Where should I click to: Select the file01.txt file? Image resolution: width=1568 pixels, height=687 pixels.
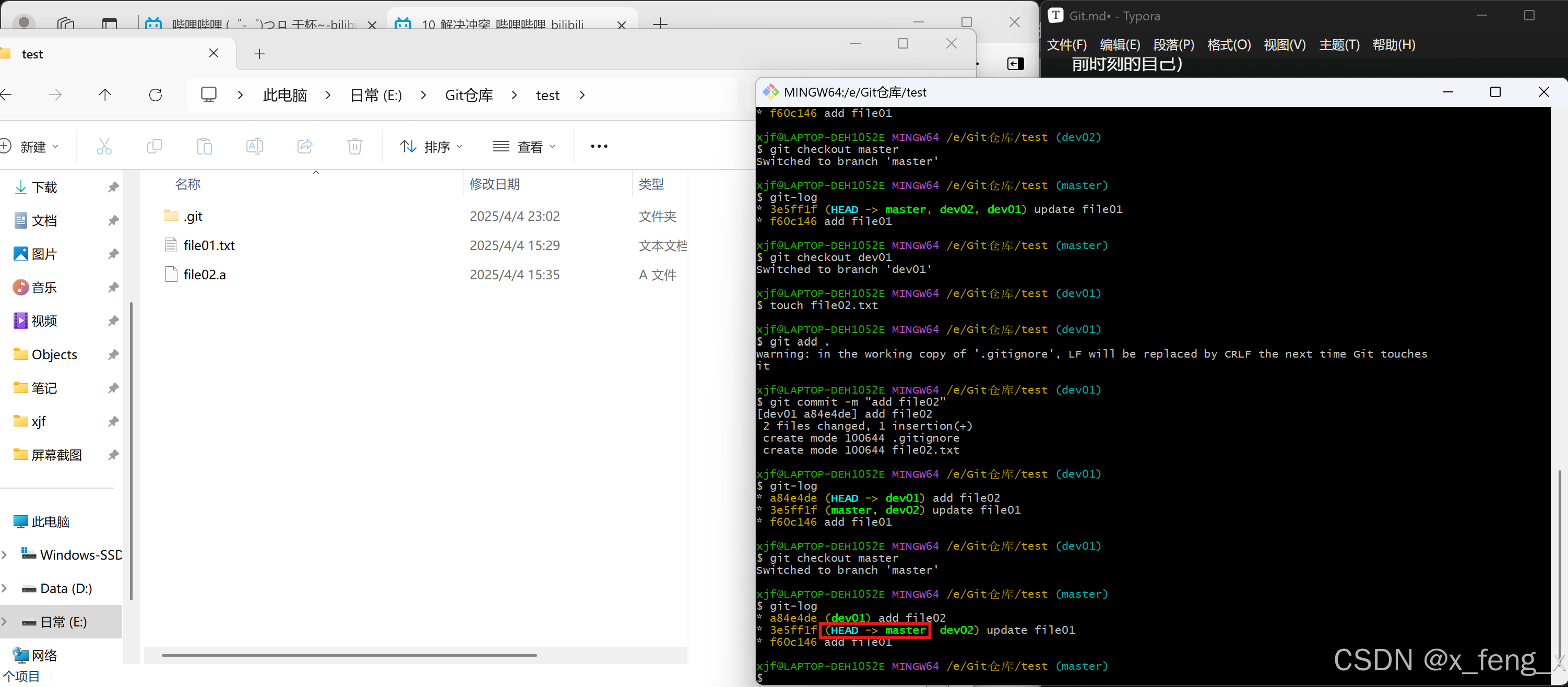coord(209,245)
